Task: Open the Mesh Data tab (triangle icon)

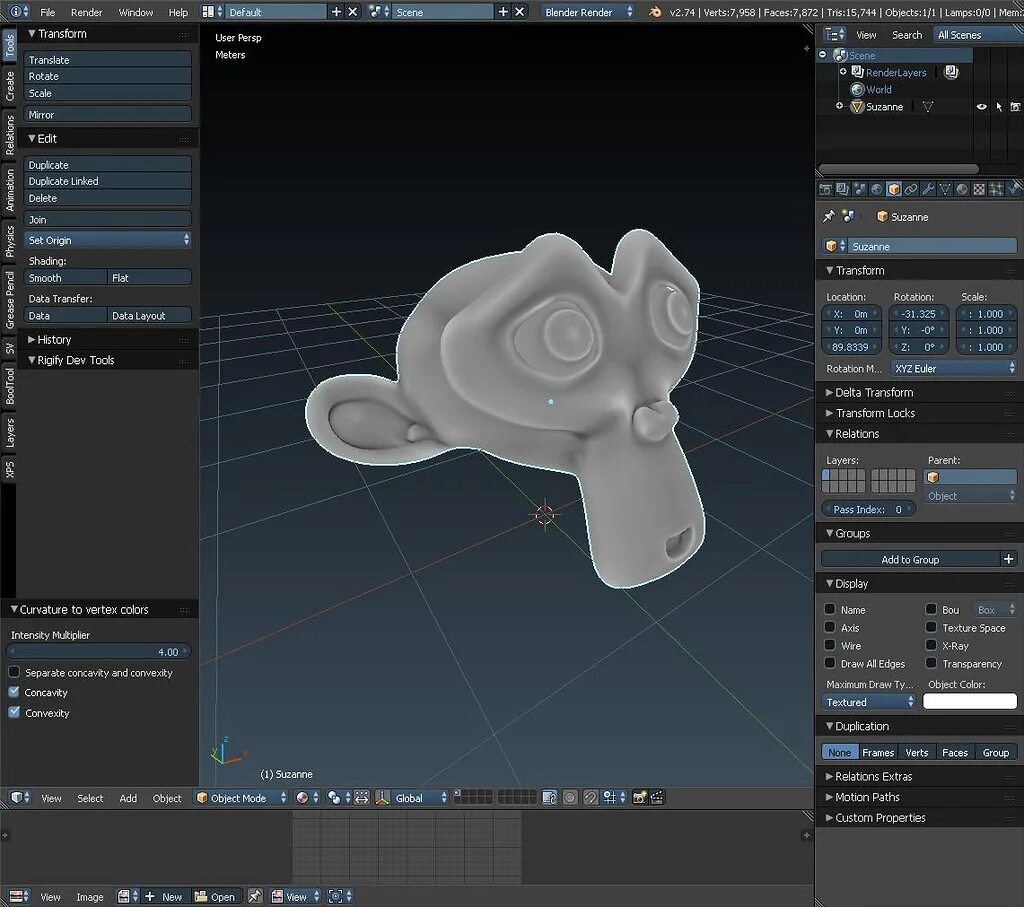Action: pos(944,189)
